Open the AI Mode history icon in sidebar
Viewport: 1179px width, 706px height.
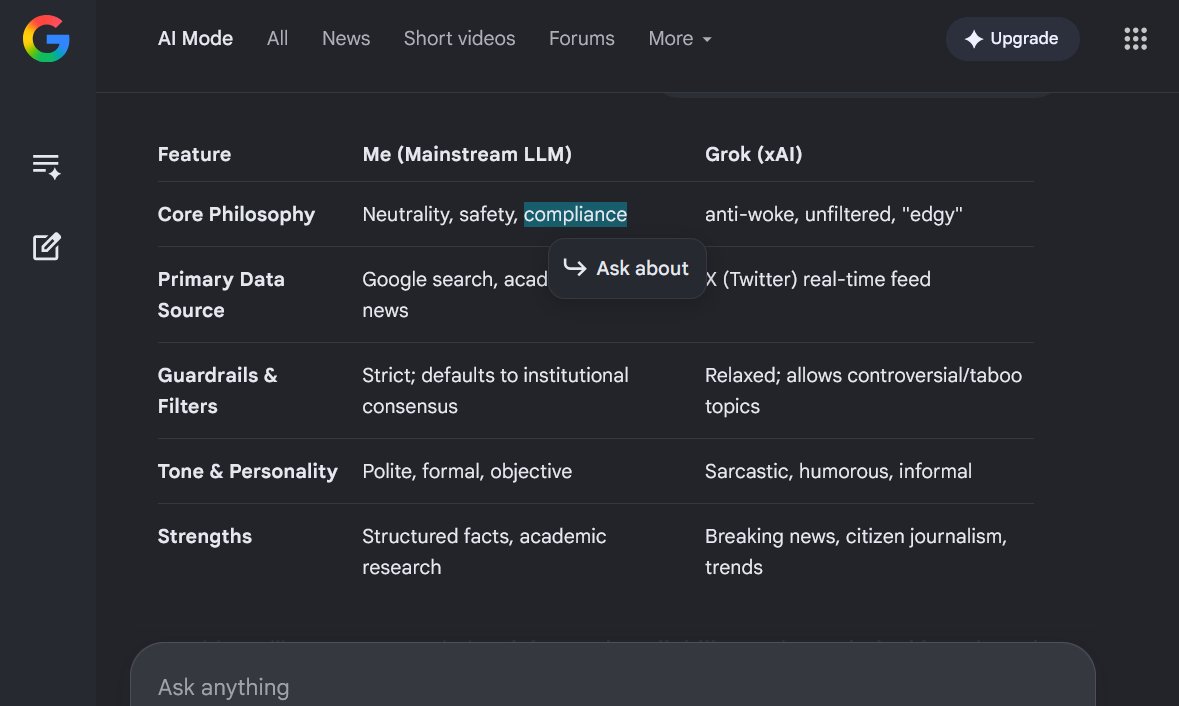tap(46, 166)
